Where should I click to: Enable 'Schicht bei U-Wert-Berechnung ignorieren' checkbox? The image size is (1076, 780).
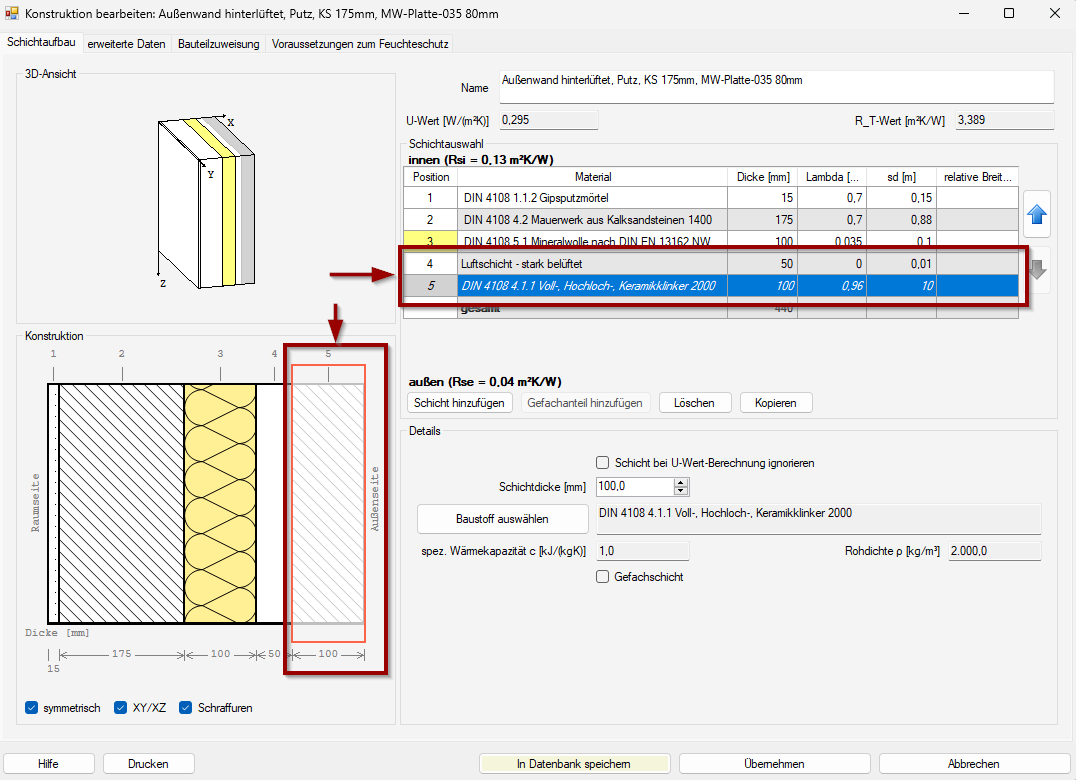click(x=602, y=463)
